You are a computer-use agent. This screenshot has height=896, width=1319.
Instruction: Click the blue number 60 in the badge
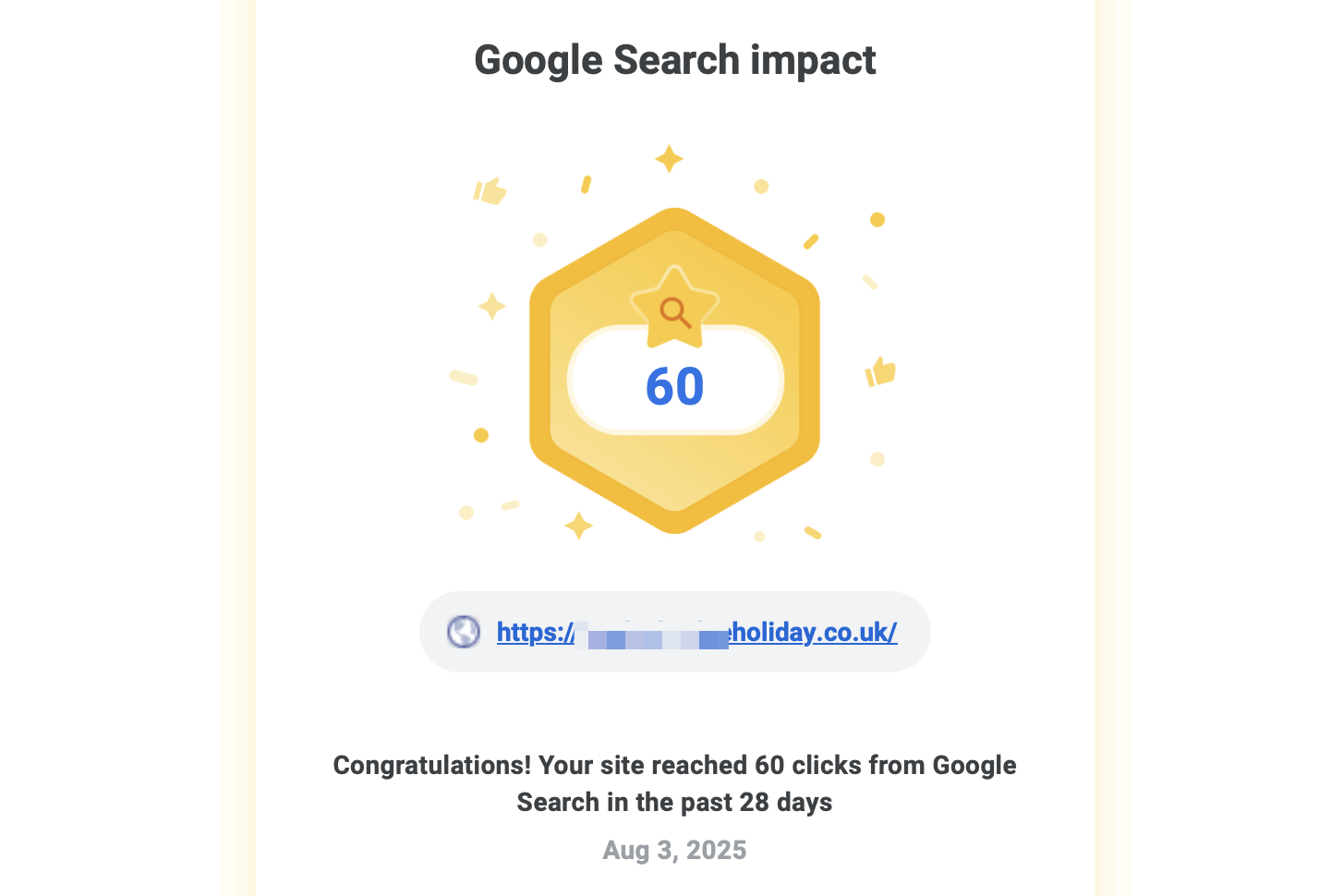click(x=675, y=386)
